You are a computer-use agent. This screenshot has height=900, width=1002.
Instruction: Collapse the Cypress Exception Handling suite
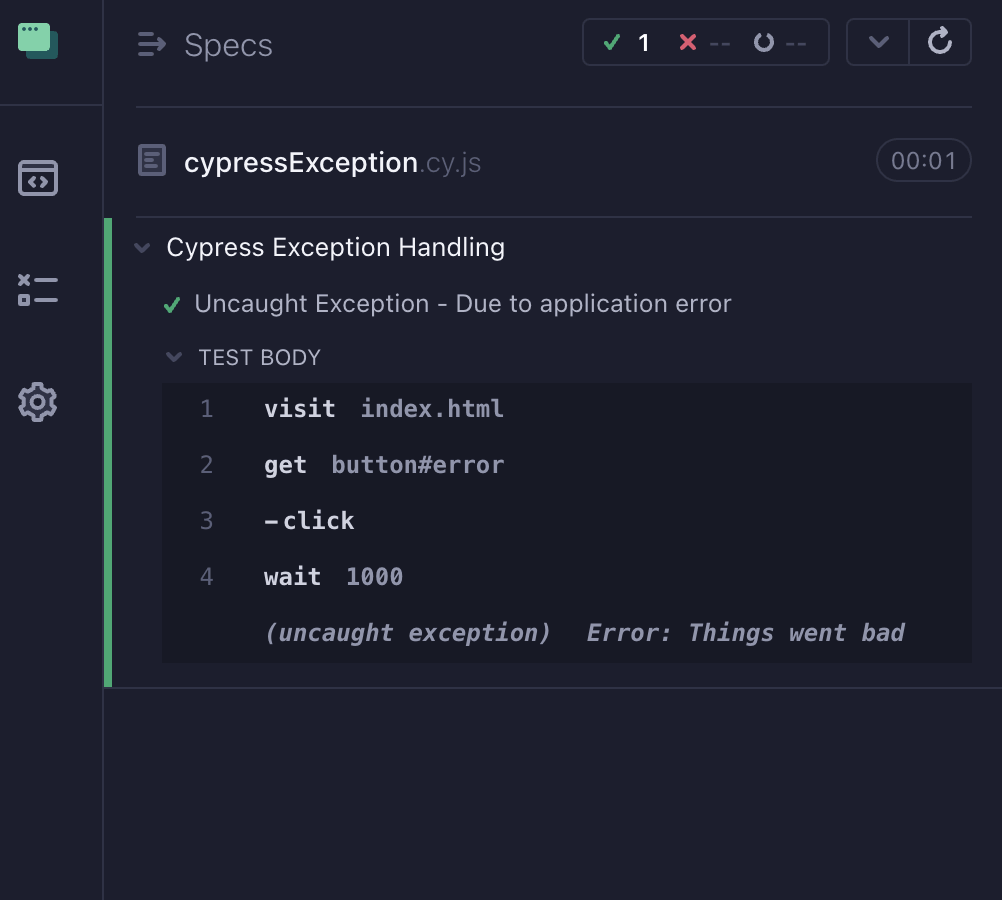click(142, 247)
